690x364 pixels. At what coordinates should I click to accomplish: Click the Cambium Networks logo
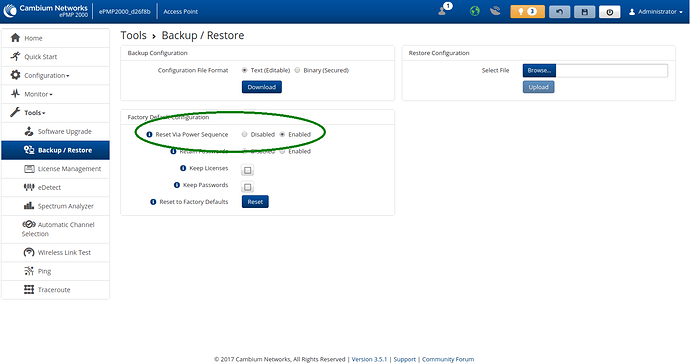point(46,11)
